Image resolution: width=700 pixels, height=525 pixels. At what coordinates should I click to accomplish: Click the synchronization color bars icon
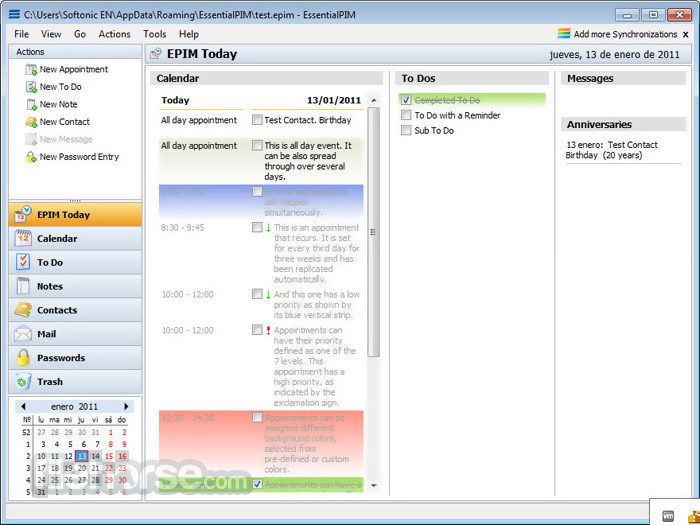click(x=564, y=34)
